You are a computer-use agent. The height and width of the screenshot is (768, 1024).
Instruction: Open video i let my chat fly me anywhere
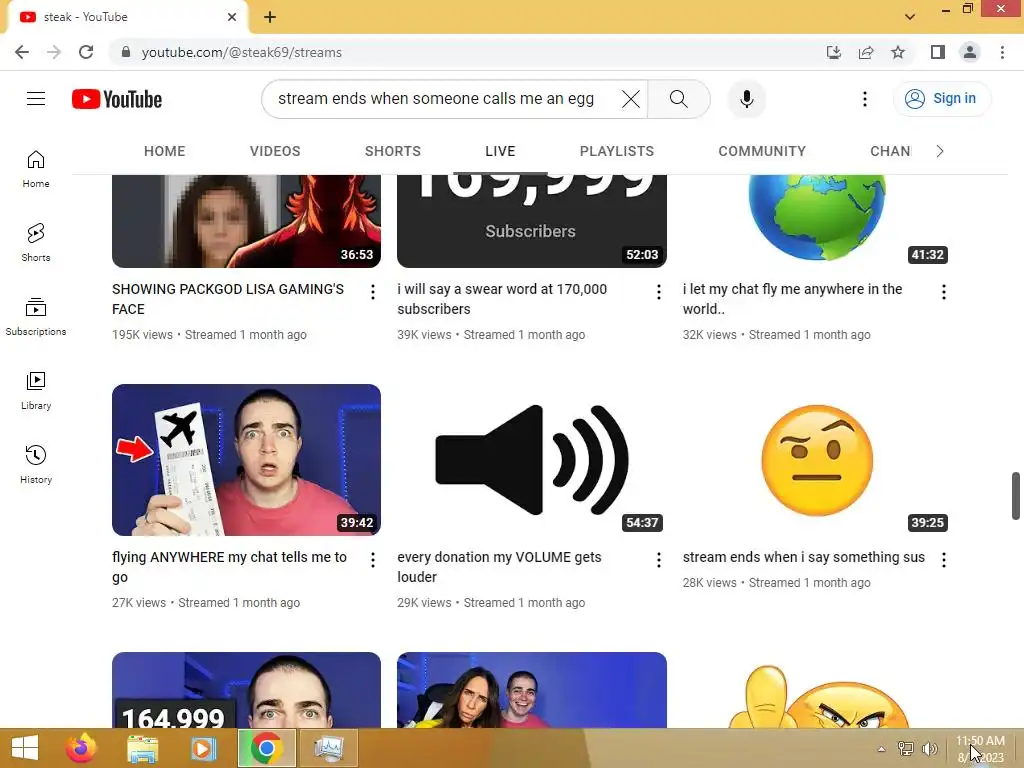[x=792, y=299]
